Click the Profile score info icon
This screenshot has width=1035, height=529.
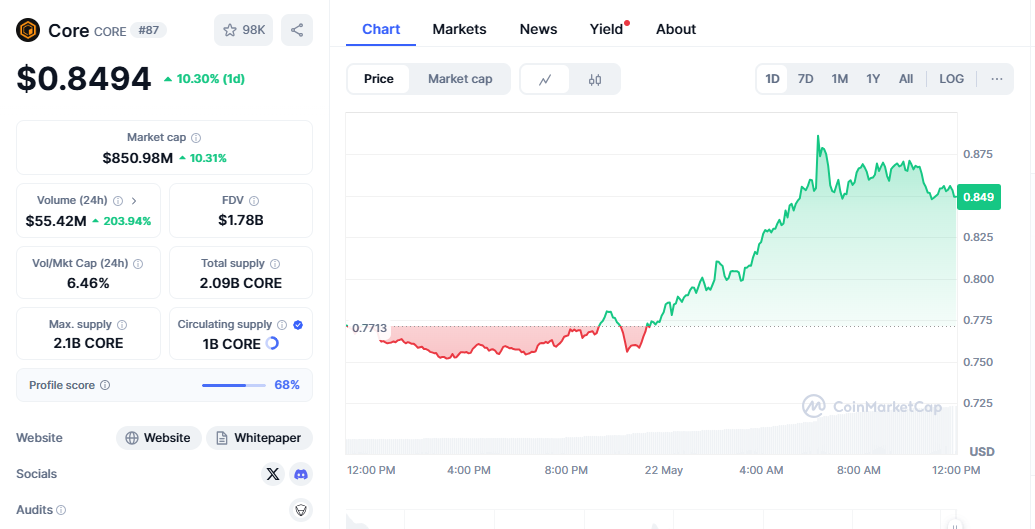(105, 385)
